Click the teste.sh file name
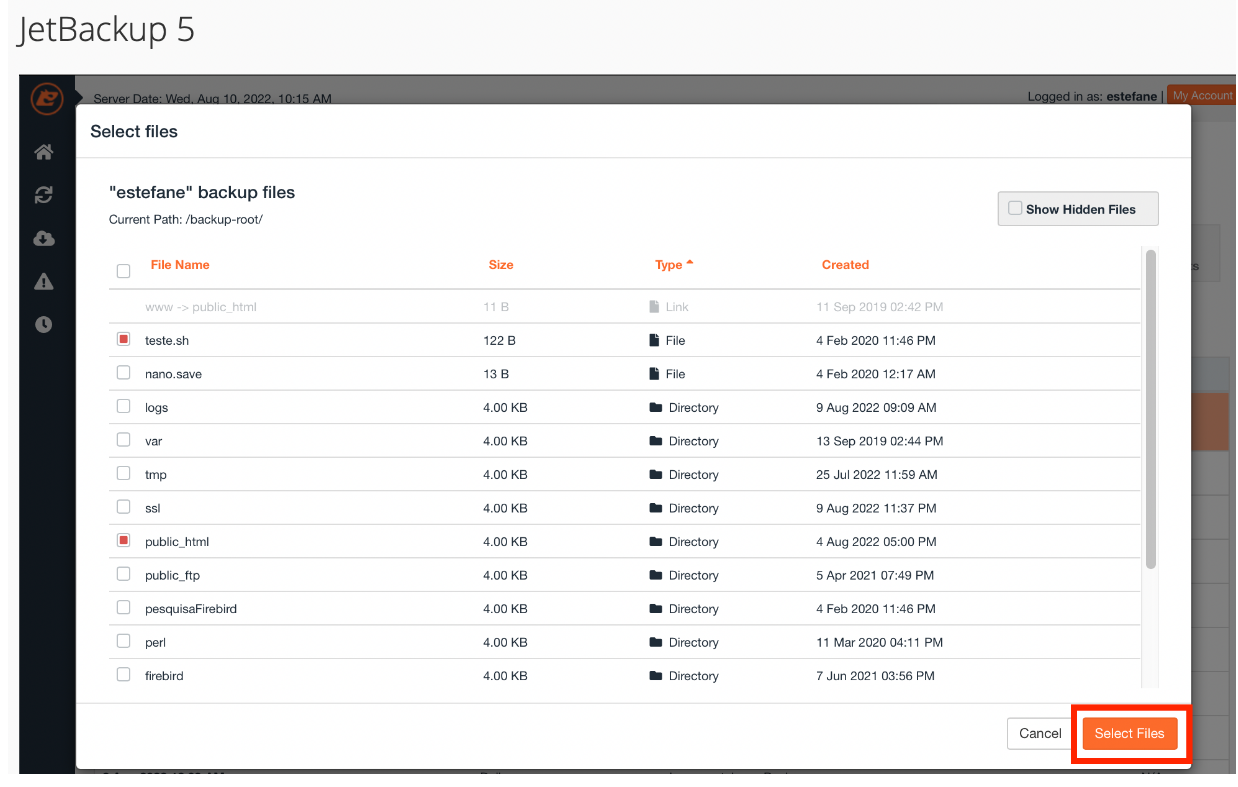Screen dimensions: 1238x787 click(x=167, y=341)
